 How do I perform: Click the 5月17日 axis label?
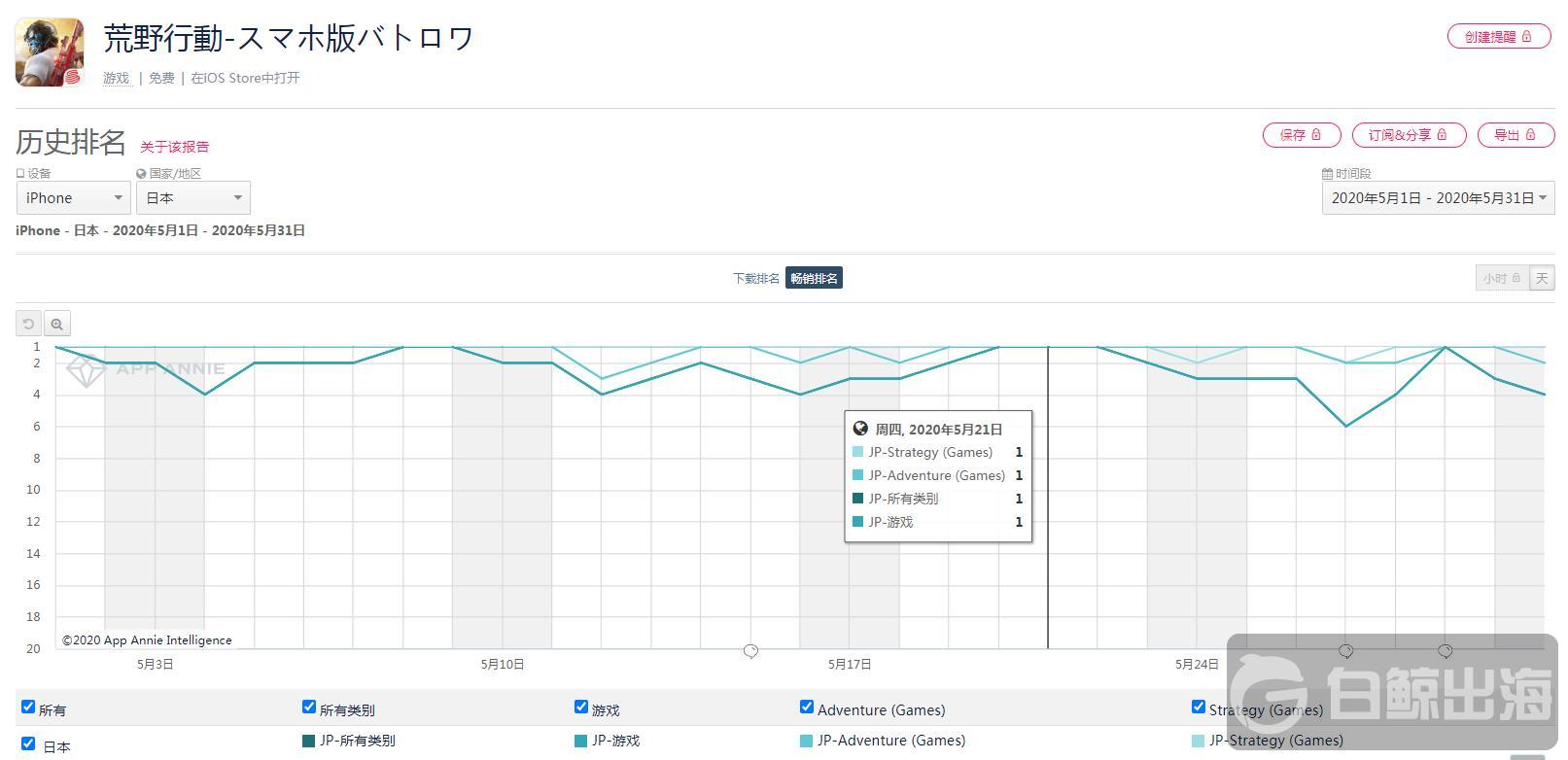[850, 665]
